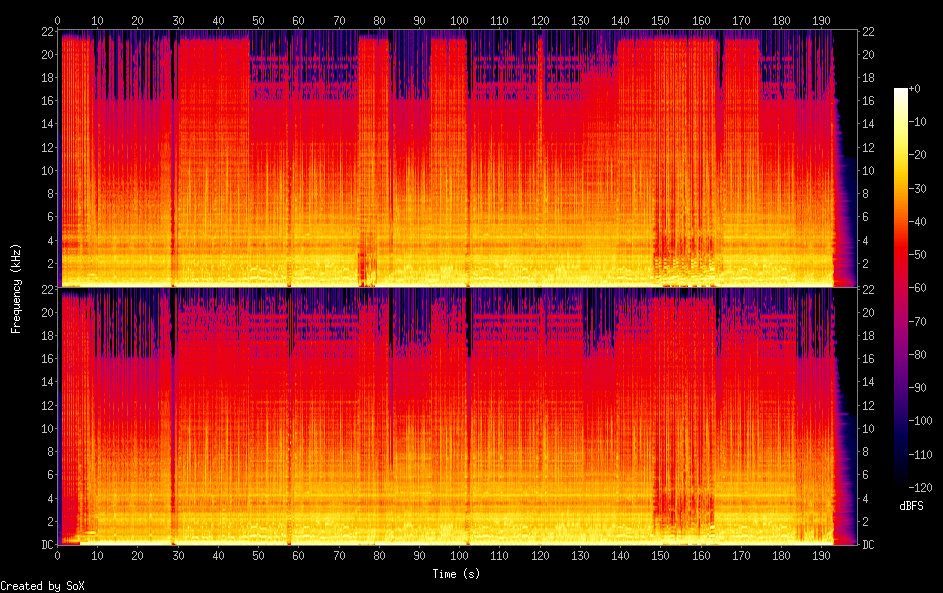Click the DC label at bottom right
Viewport: 943px width, 593px height.
(870, 545)
